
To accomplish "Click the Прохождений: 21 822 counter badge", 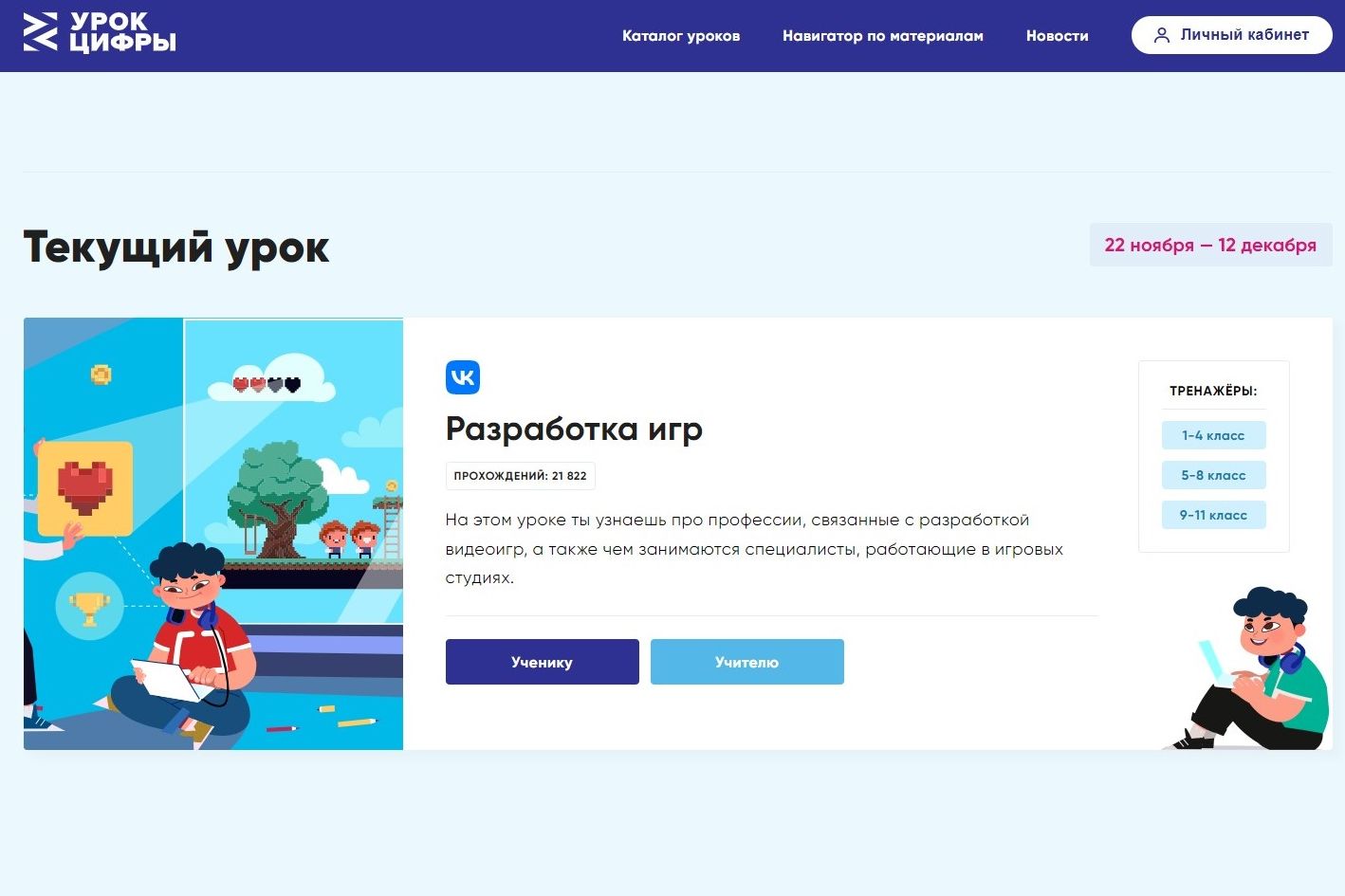I will (x=520, y=476).
